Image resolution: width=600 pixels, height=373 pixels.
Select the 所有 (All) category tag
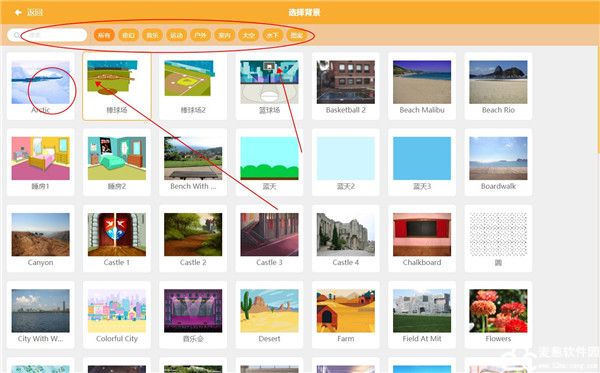[x=104, y=35]
